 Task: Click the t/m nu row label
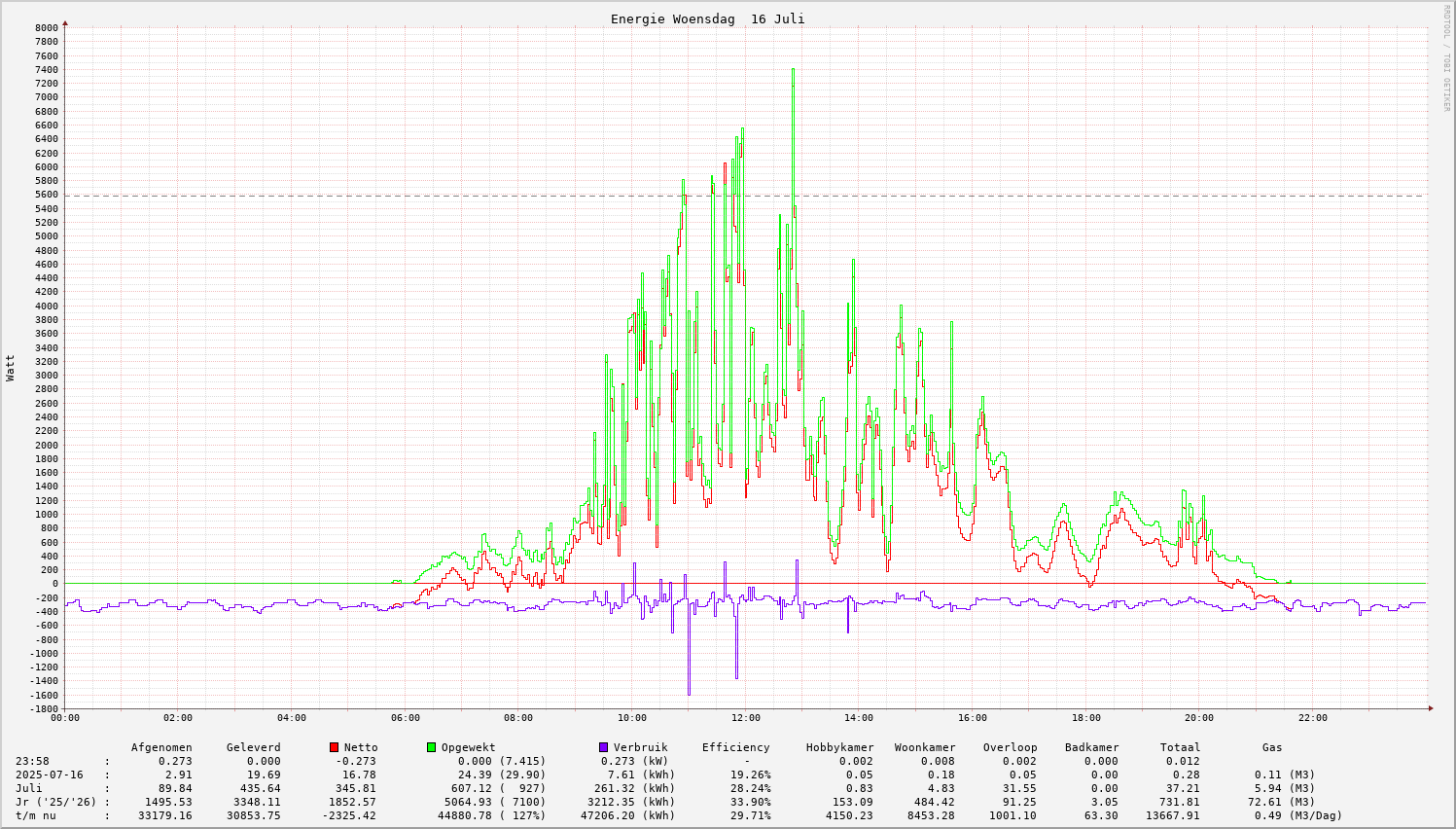[x=36, y=815]
